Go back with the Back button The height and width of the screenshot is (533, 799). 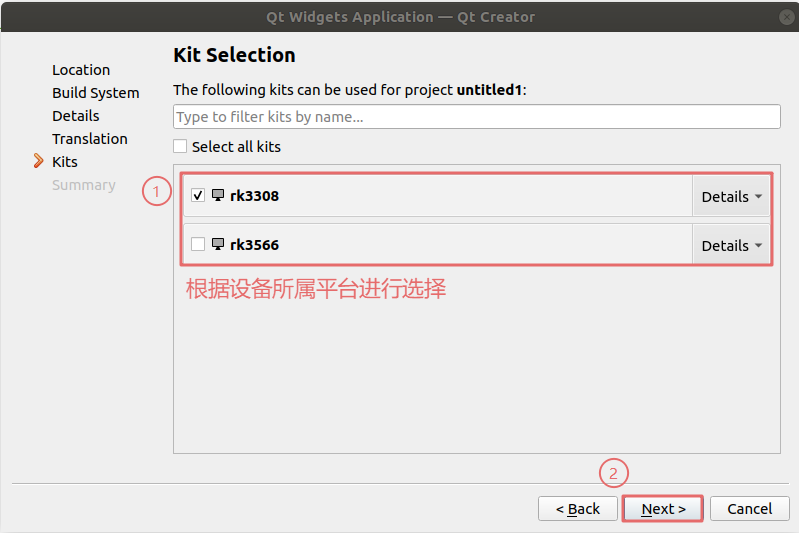coord(578,509)
